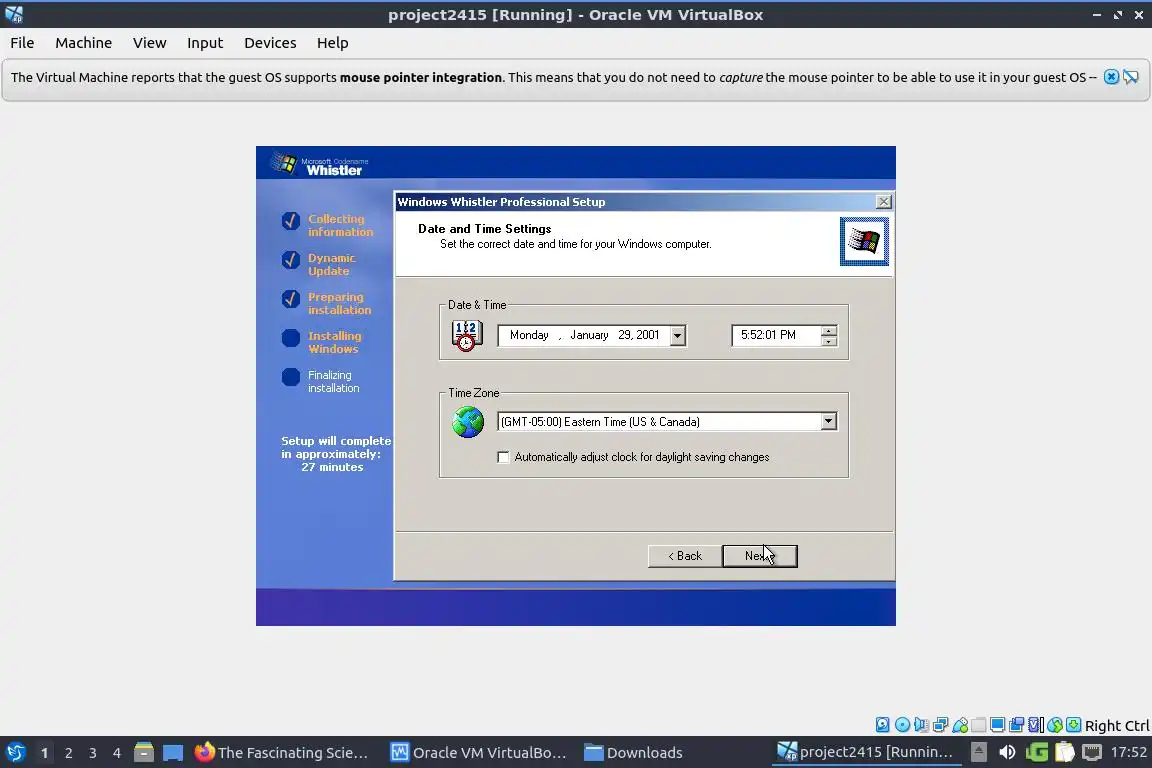The height and width of the screenshot is (768, 1152).
Task: Click the network adapters status icon
Action: pyautogui.click(x=940, y=725)
